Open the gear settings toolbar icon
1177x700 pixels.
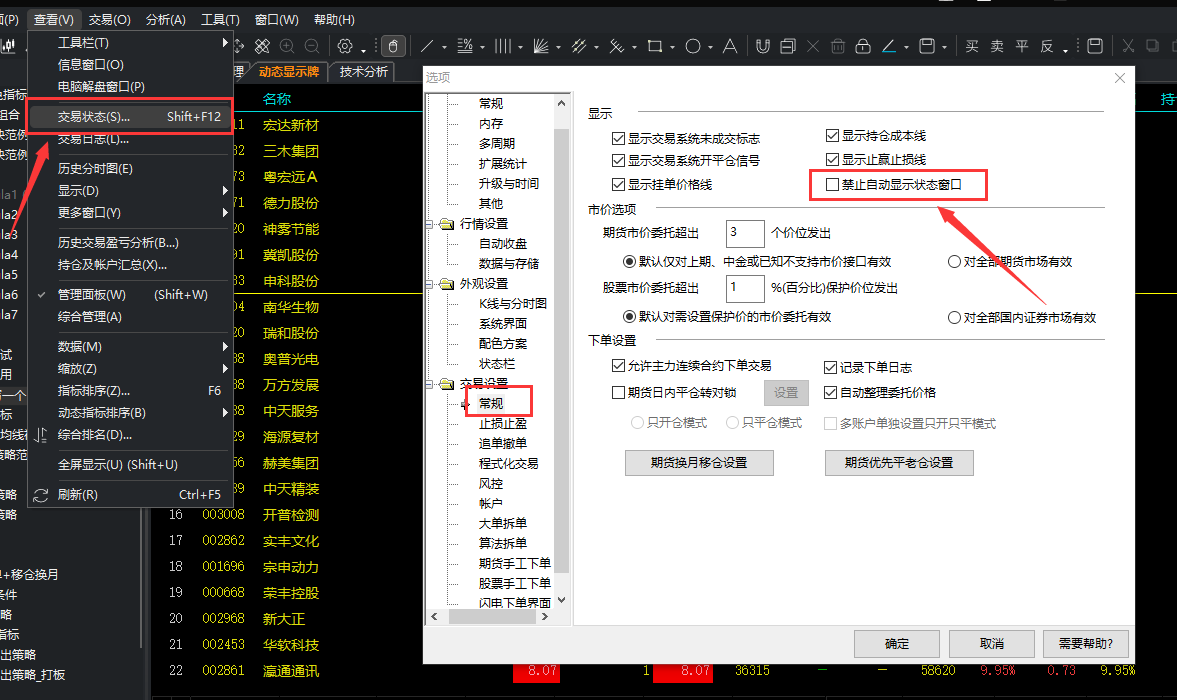click(x=345, y=47)
